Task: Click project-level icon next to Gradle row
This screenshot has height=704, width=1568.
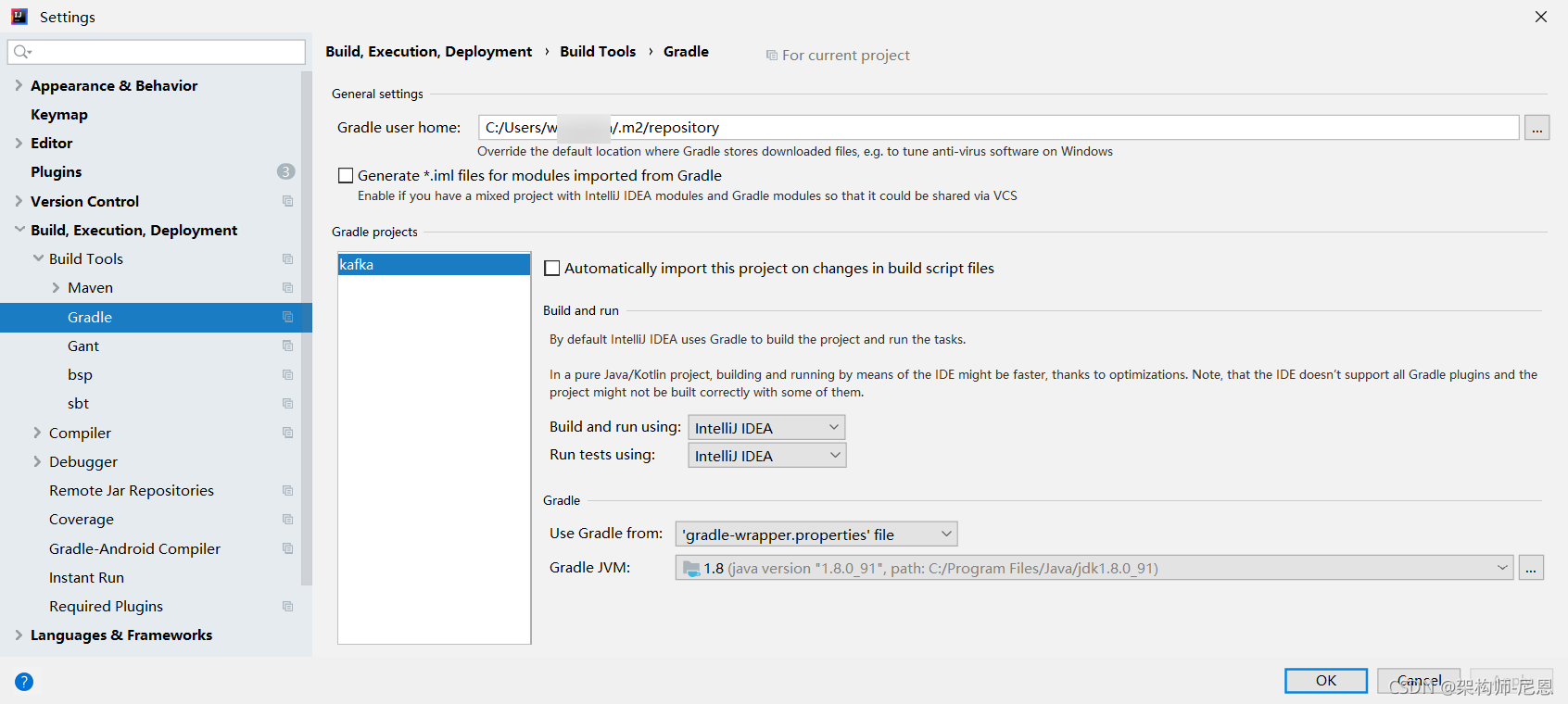Action: click(287, 317)
